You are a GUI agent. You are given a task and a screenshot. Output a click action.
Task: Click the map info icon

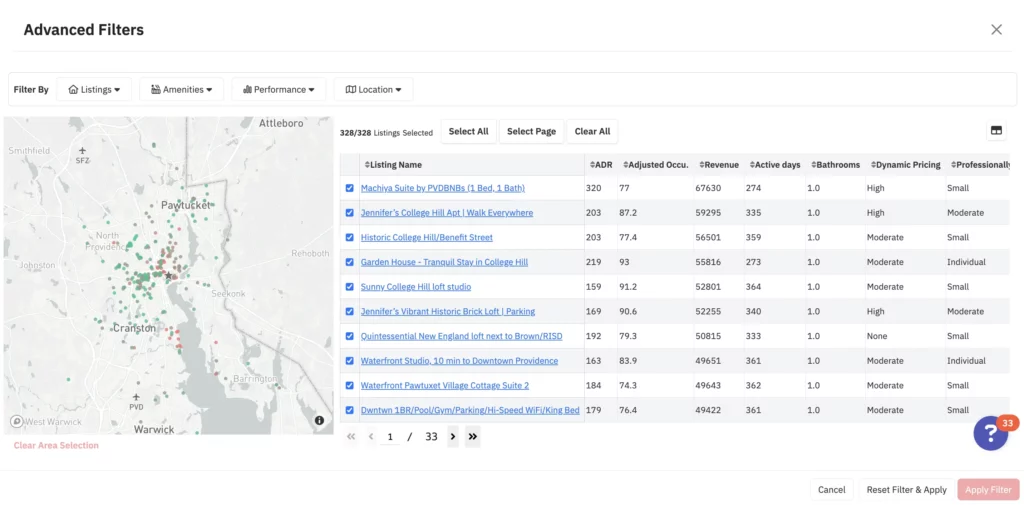point(319,421)
